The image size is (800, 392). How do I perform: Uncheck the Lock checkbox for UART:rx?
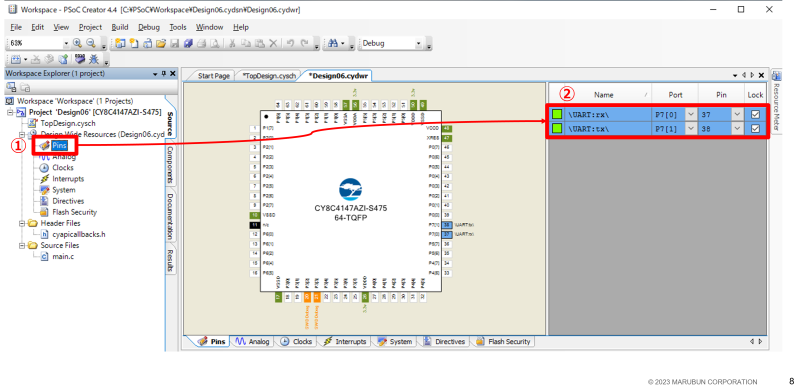pos(755,115)
